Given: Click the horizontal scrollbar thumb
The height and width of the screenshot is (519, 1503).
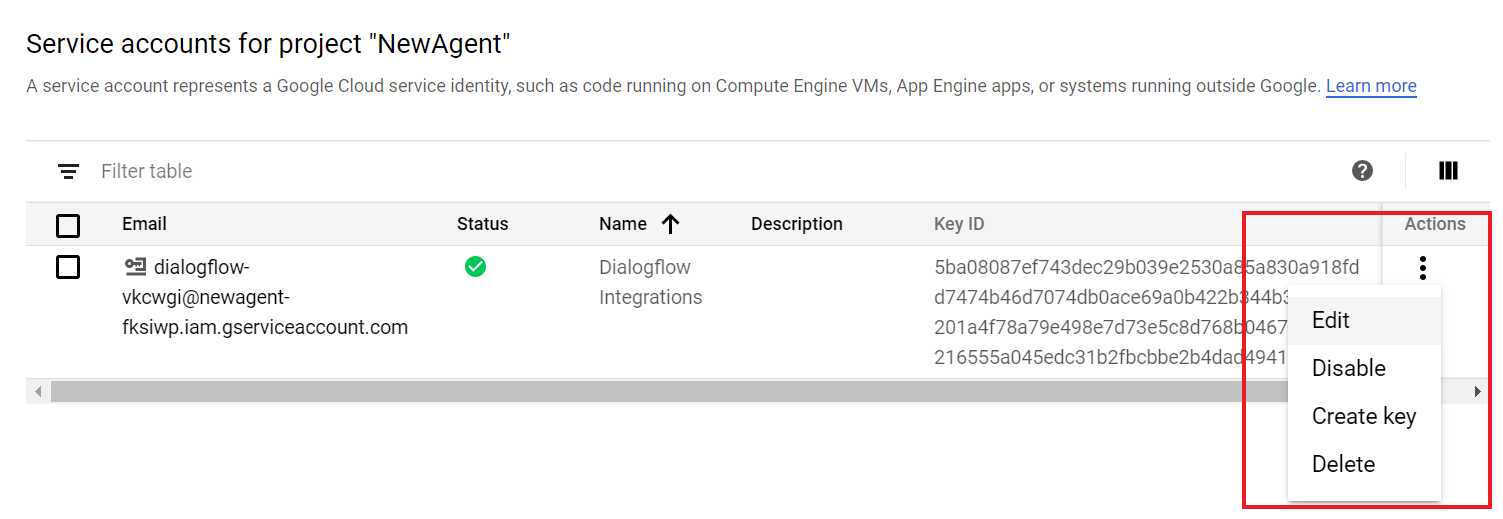Looking at the screenshot, I should [x=640, y=392].
